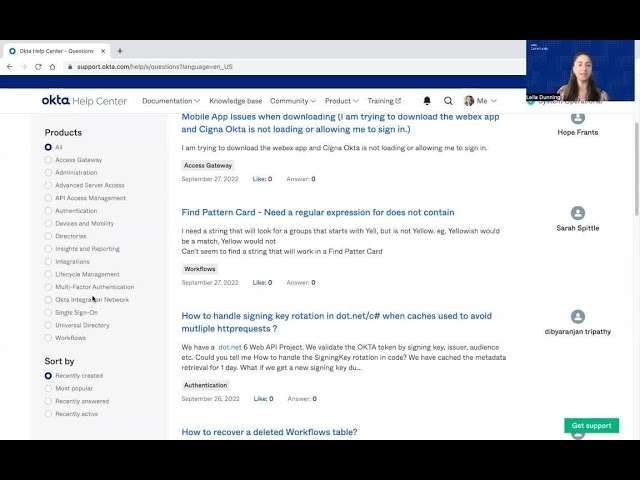The image size is (640, 480).
Task: Click the dot.net link in question text
Action: [230, 347]
